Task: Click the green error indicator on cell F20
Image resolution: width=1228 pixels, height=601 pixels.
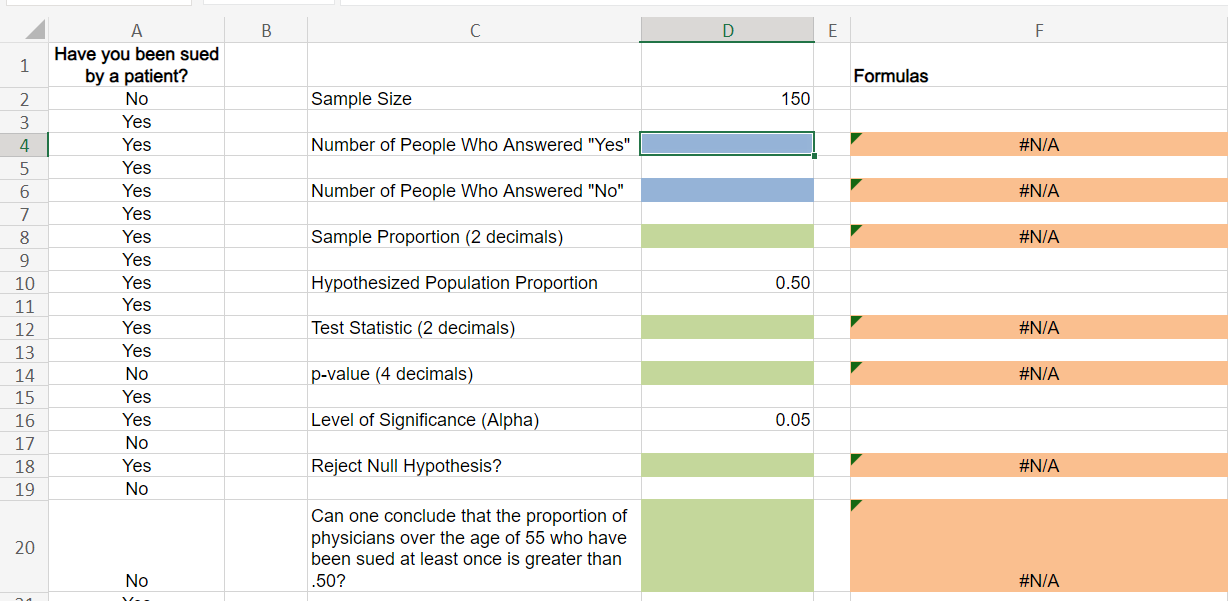Action: [855, 503]
